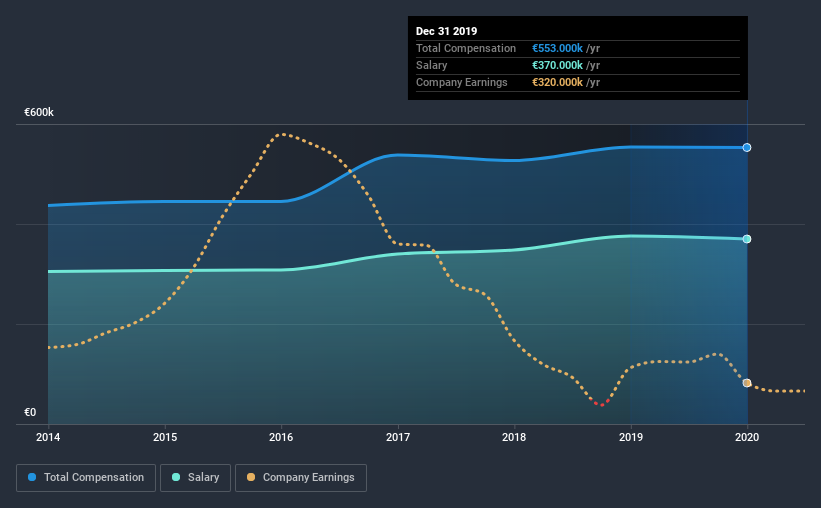821x508 pixels.
Task: Click the €600k y-axis label
Action: point(39,112)
